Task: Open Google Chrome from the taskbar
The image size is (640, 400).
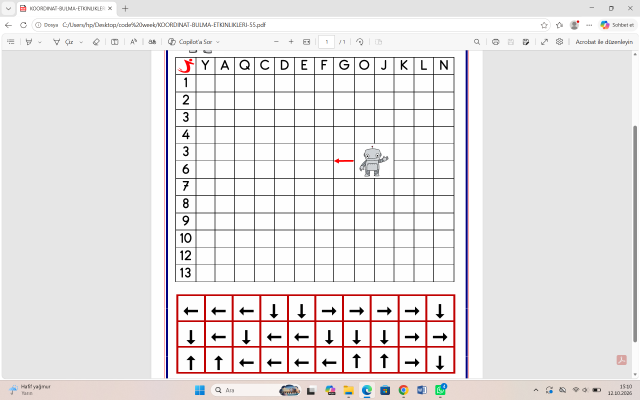Action: coord(403,390)
